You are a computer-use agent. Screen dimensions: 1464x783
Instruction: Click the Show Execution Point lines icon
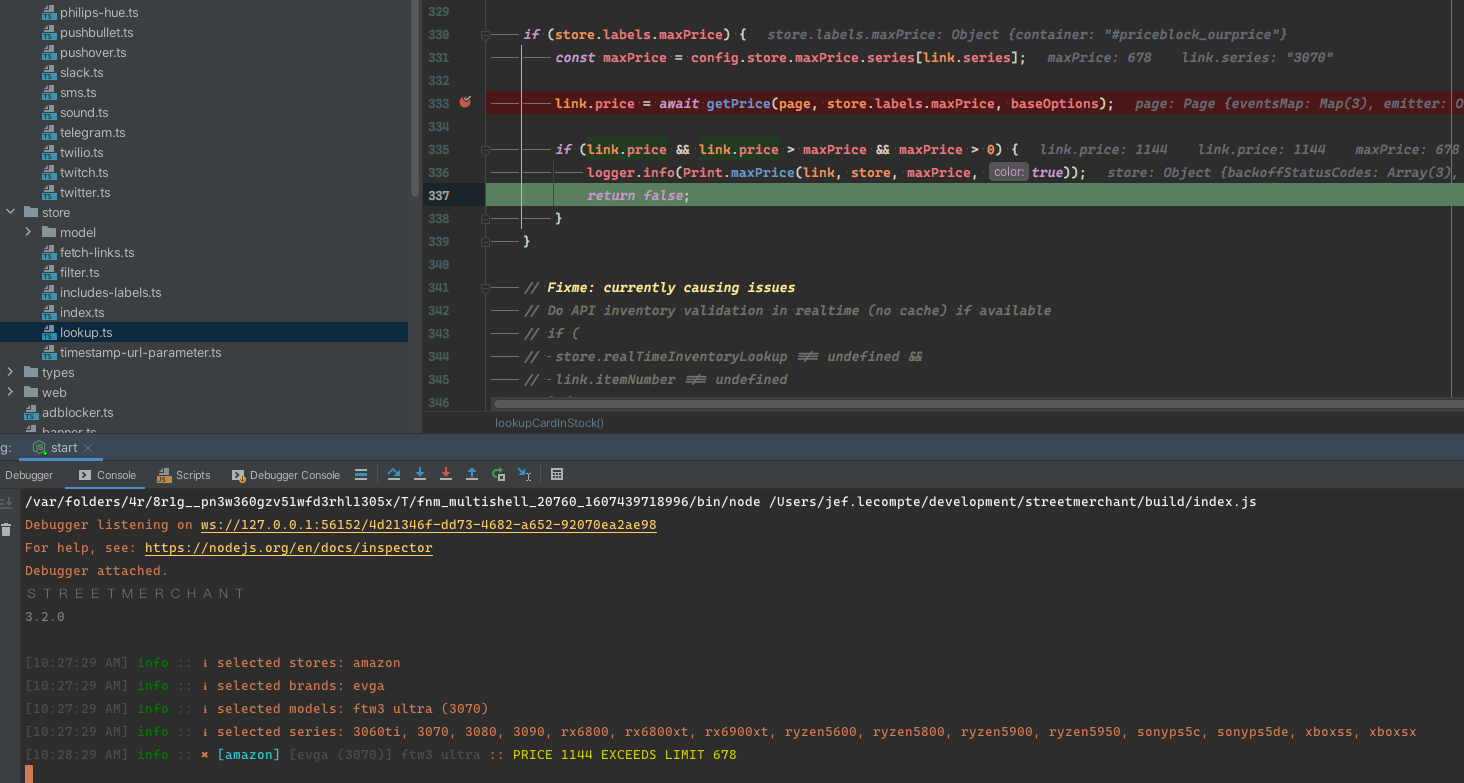coord(361,475)
